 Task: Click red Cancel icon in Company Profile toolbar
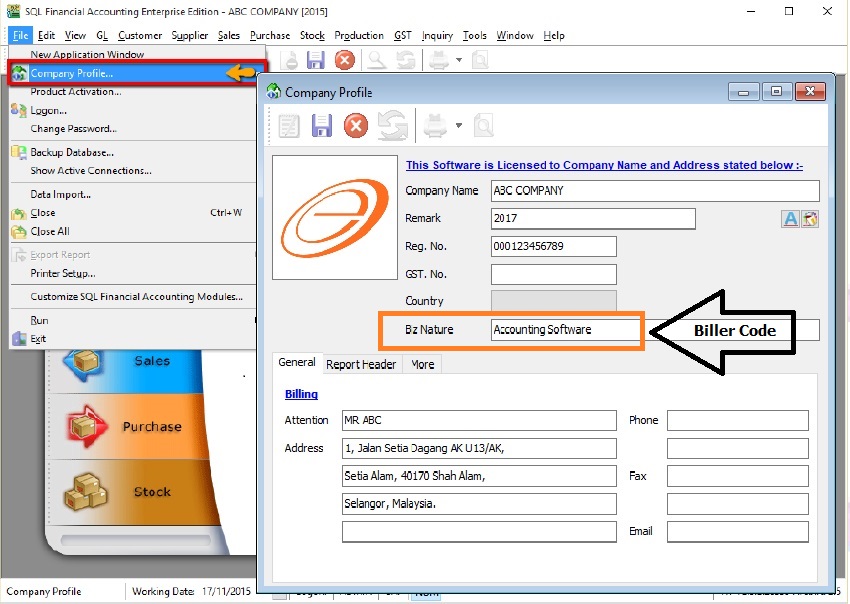tap(356, 126)
